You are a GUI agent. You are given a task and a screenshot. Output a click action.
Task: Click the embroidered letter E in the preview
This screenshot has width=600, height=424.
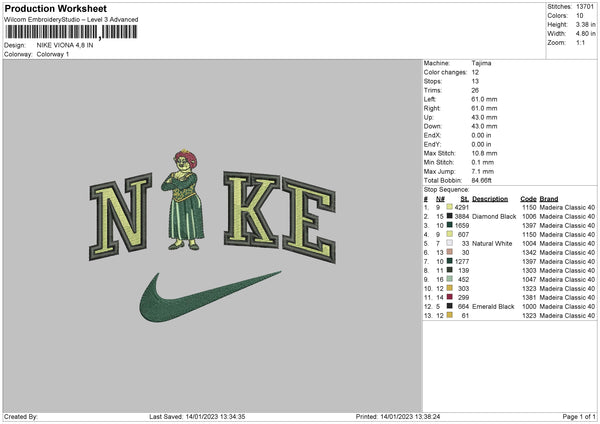click(309, 220)
